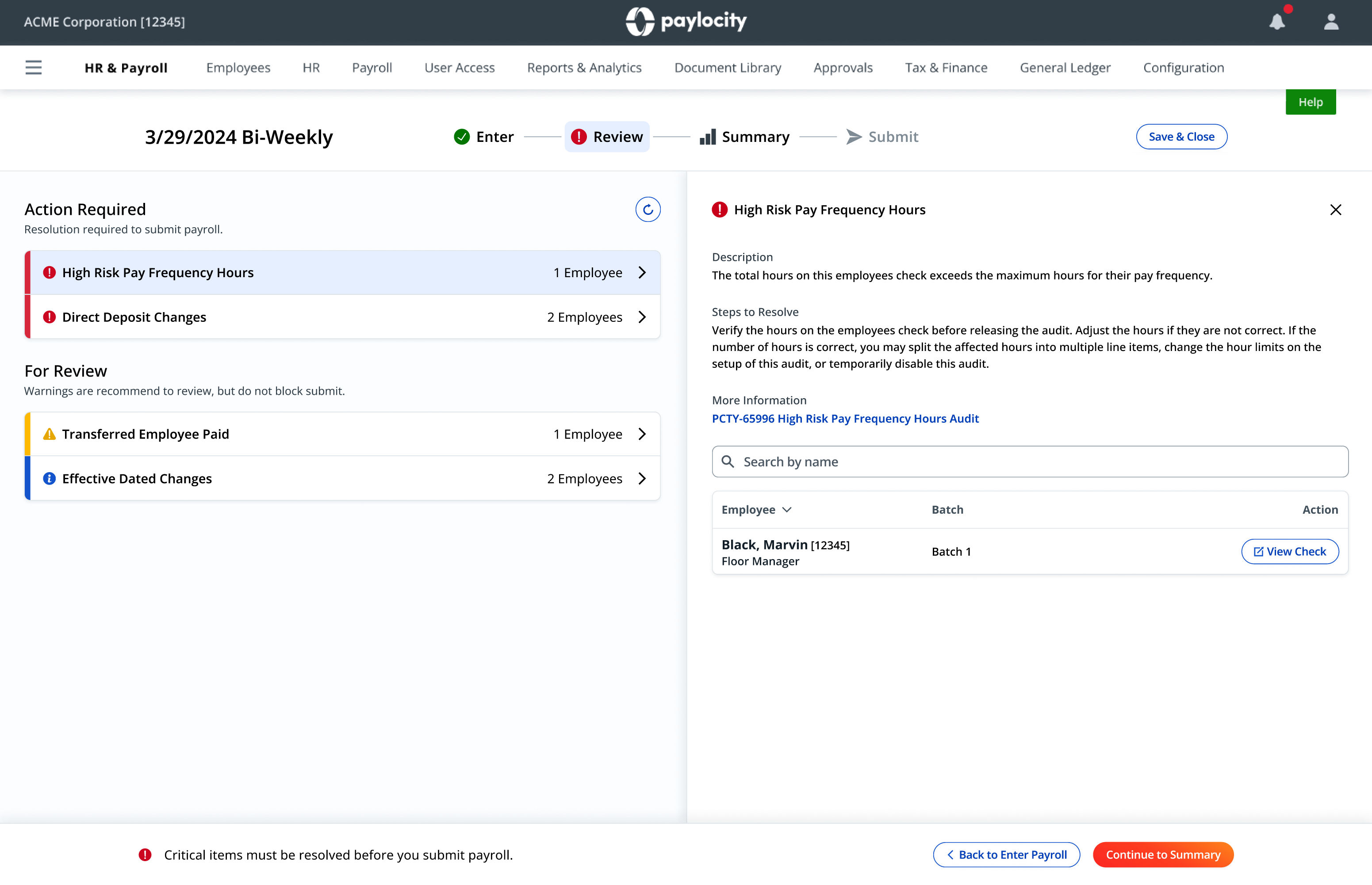The width and height of the screenshot is (1372, 885).
Task: Select the Payroll menu item
Action: (372, 68)
